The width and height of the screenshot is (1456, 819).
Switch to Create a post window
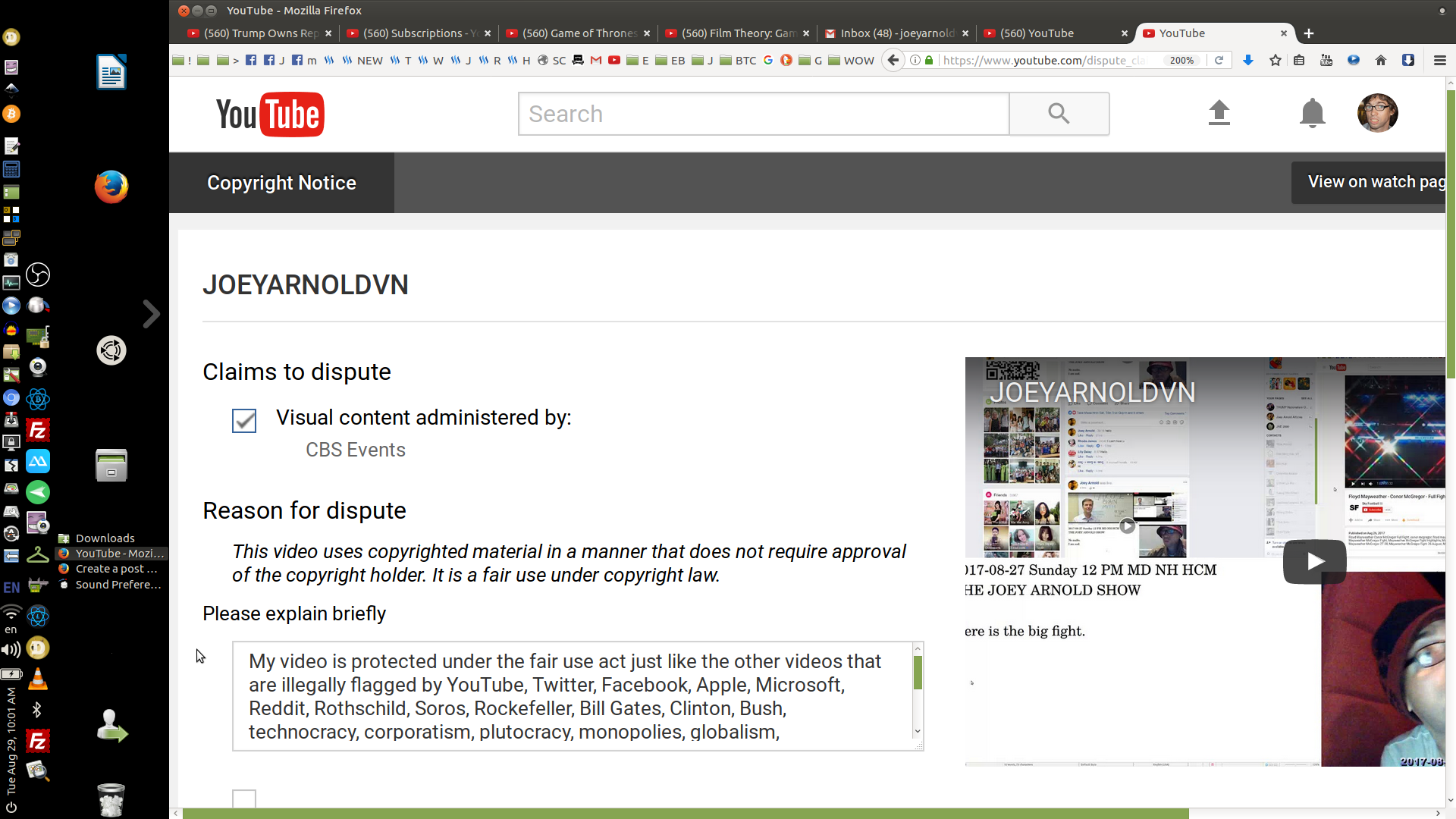click(x=110, y=569)
